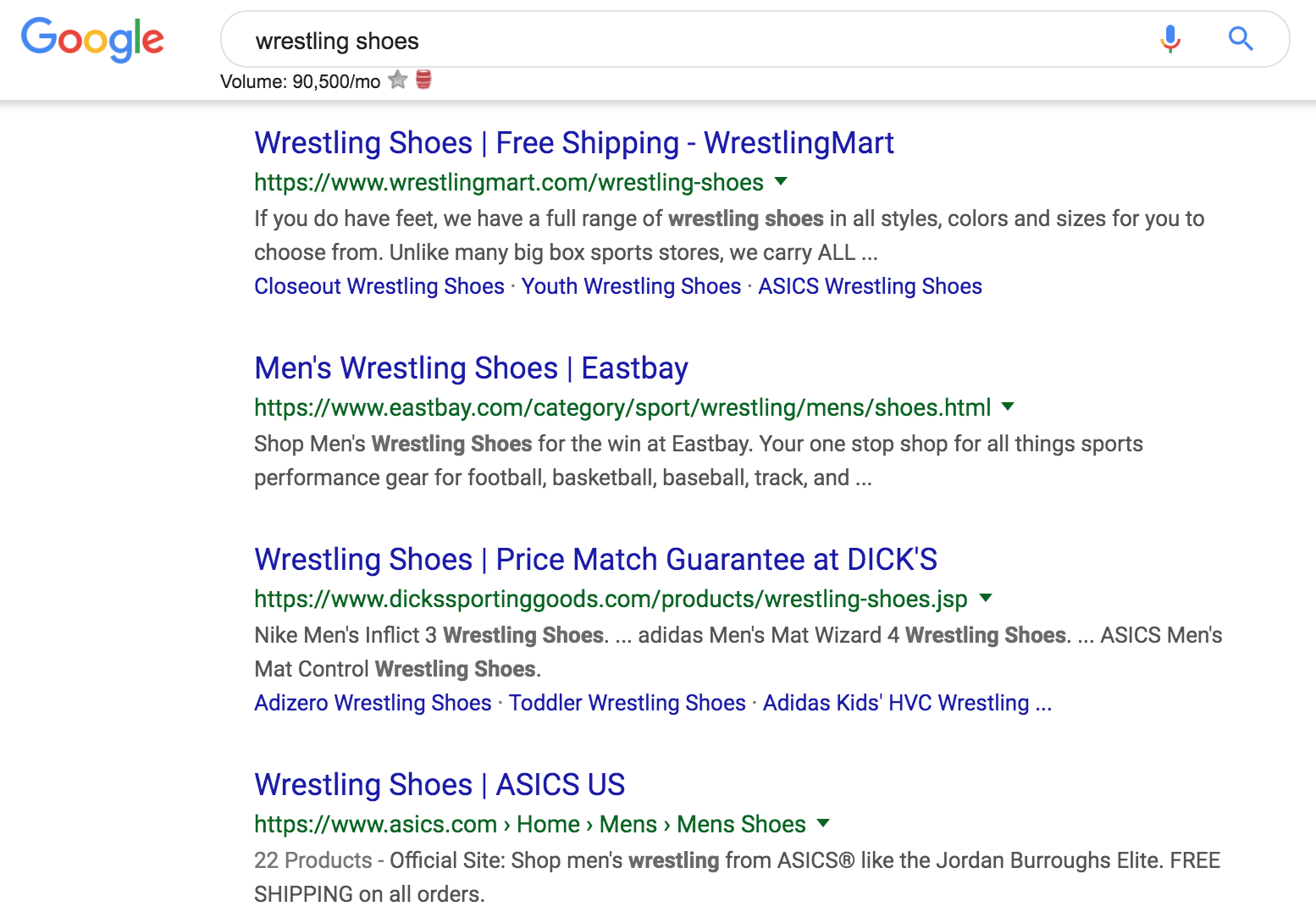Screen dimensions: 1316x923
Task: Open dickssportinggoods.com URL dropdown arrow
Action: pos(986,598)
